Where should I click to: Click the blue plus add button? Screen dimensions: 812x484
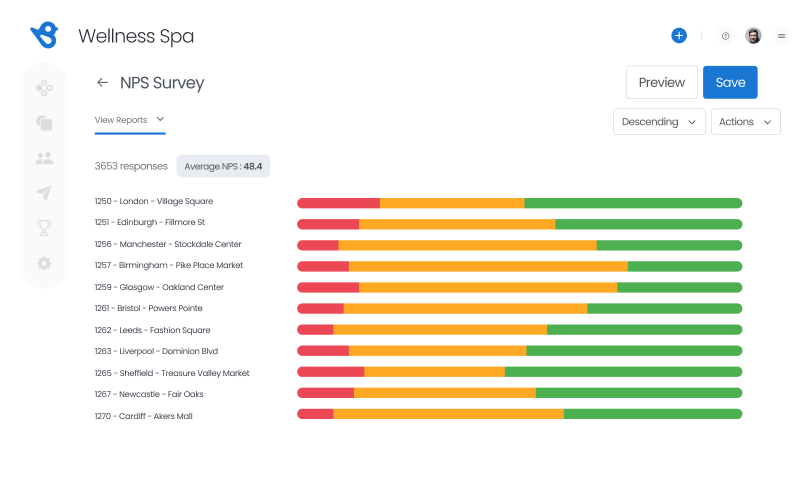679,36
